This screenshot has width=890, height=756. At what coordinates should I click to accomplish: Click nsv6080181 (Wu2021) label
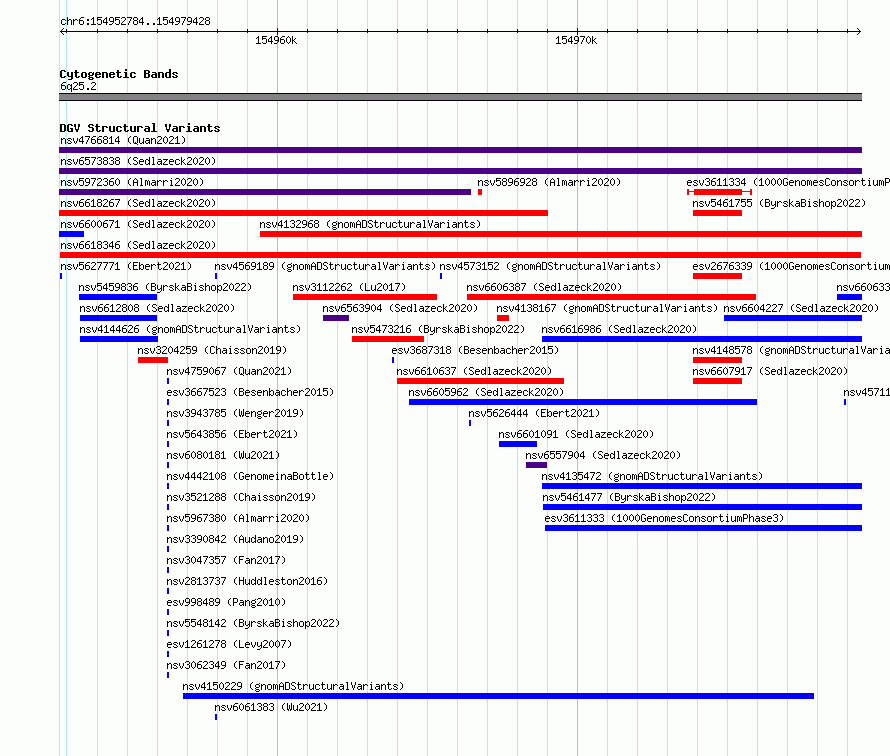(x=223, y=455)
